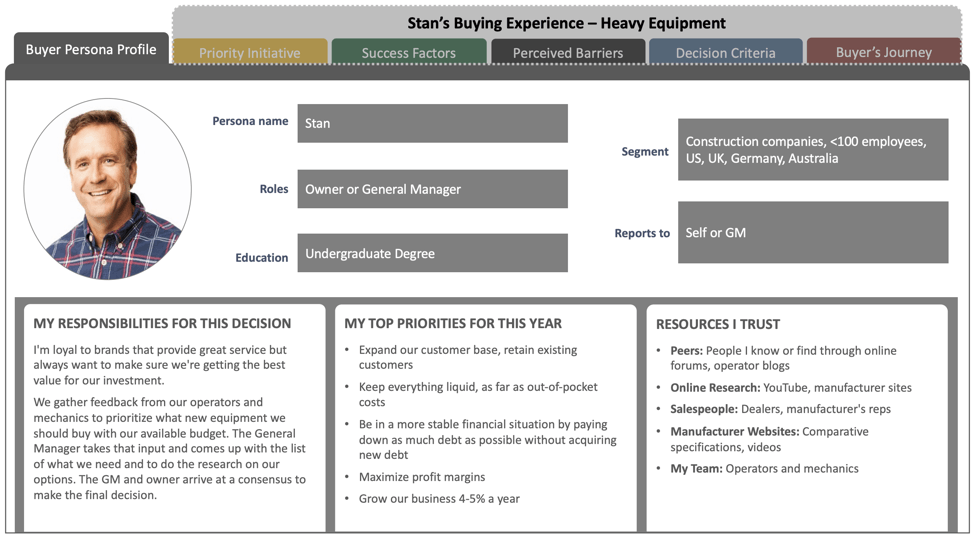Viewport: 975px width, 538px height.
Task: Click the Reports to field Self or GM
Action: tap(812, 233)
